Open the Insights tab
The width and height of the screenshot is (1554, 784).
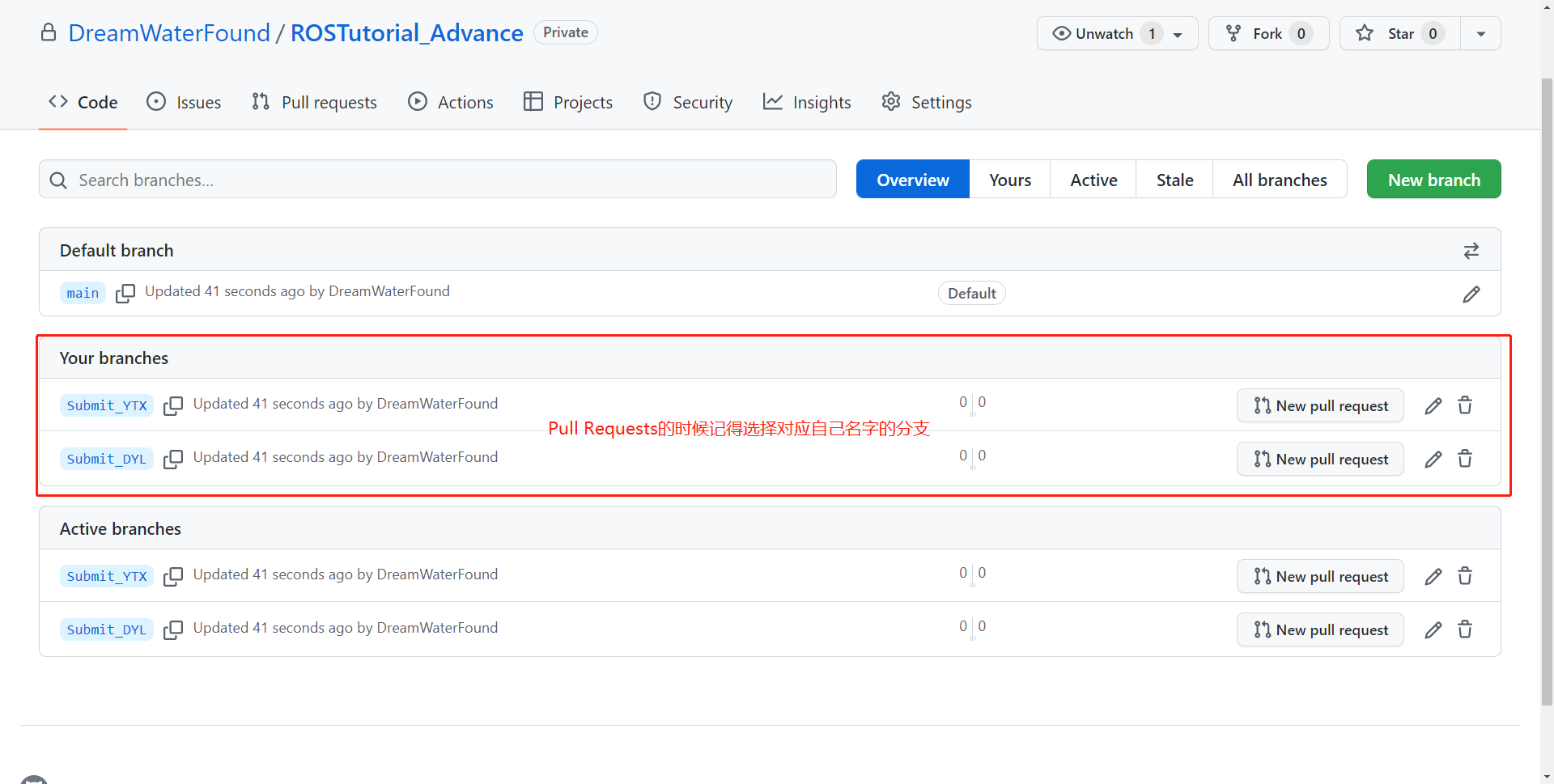pyautogui.click(x=807, y=103)
